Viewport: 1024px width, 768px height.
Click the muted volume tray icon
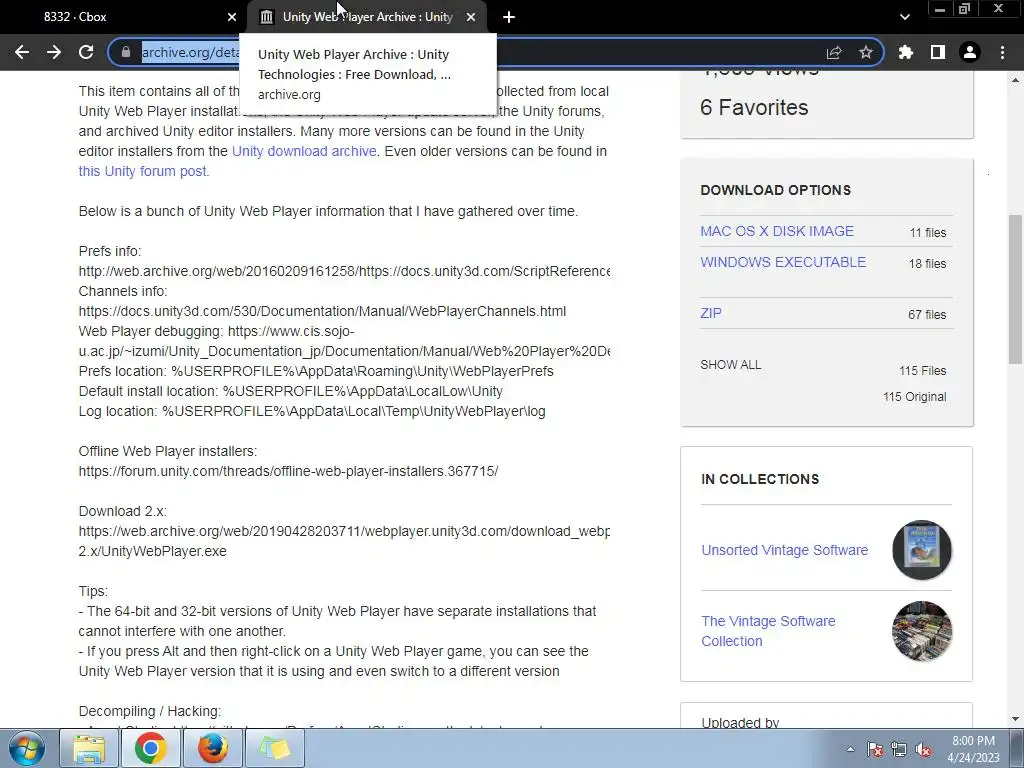923,749
